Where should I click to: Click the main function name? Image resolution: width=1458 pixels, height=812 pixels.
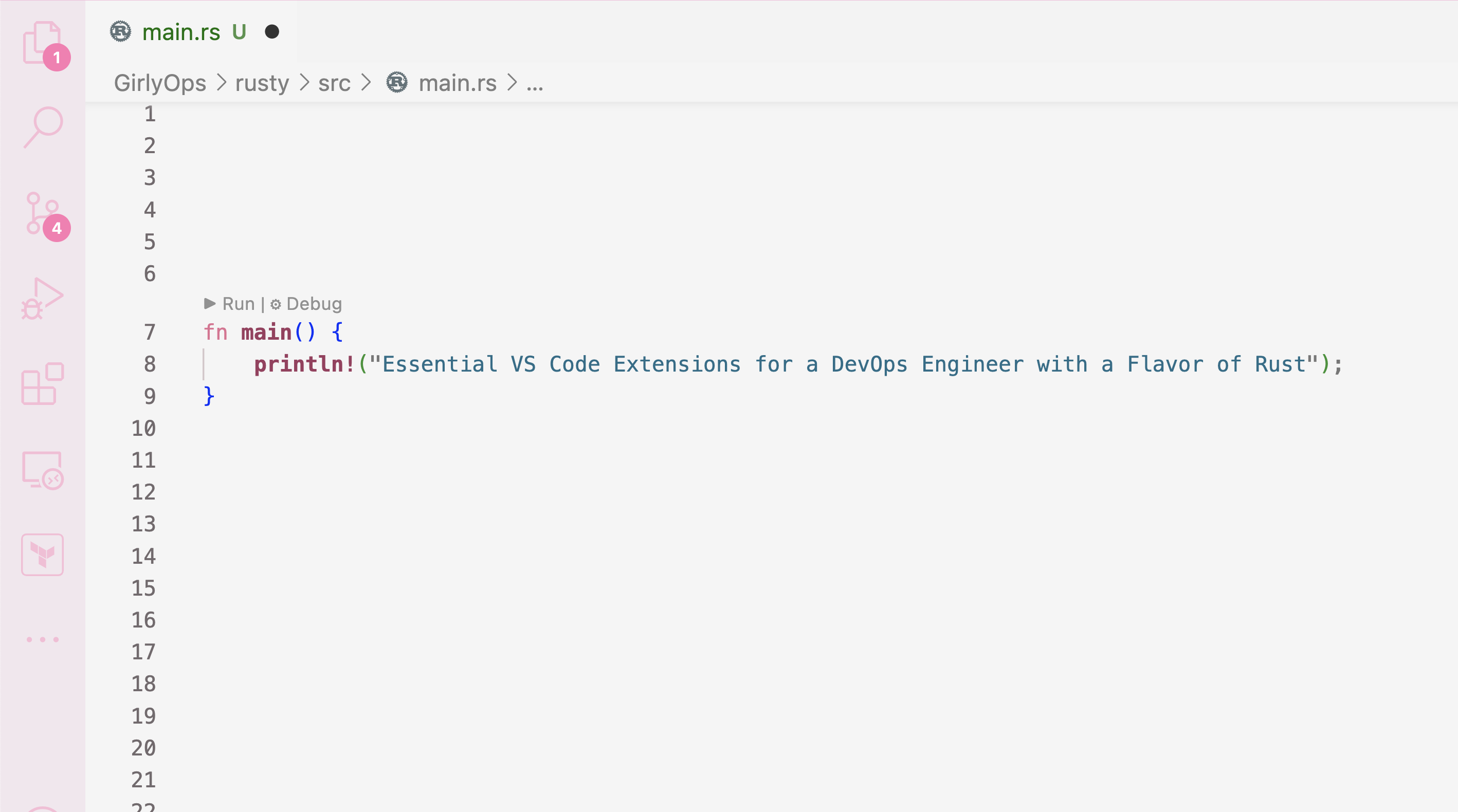[266, 332]
